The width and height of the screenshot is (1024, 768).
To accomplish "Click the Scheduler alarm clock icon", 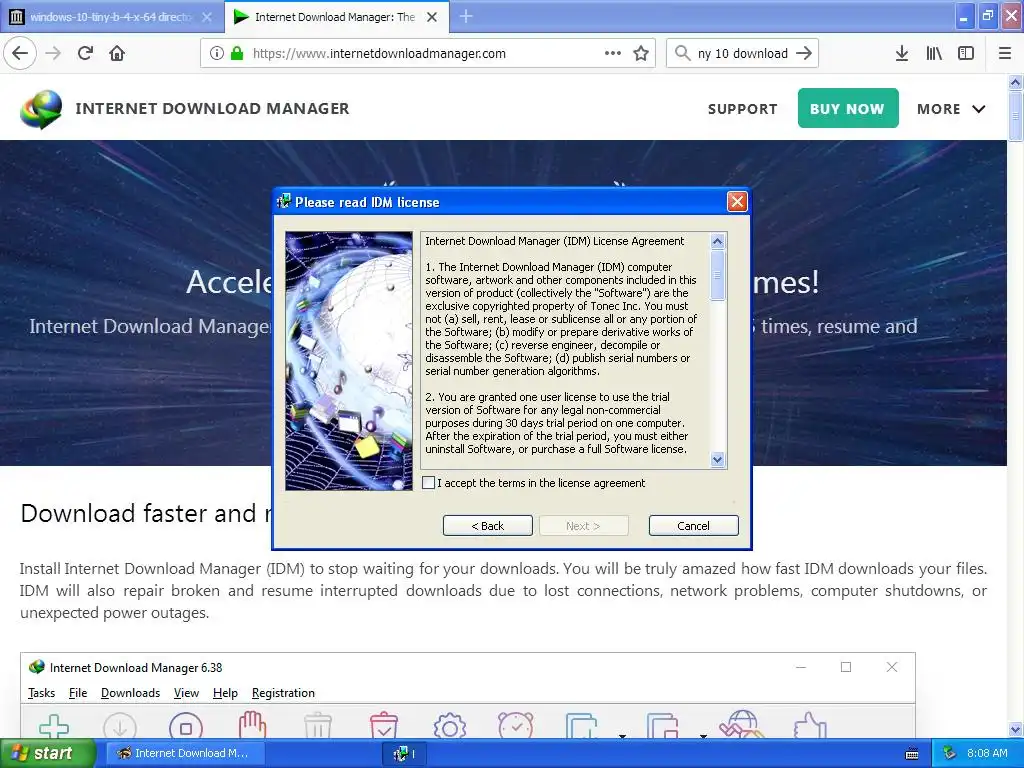I will tap(516, 725).
